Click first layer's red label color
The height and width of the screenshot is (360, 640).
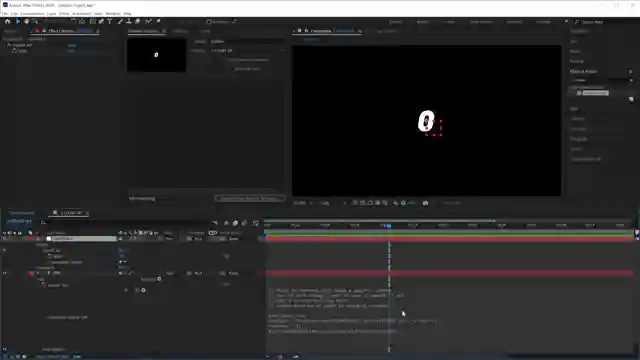pos(31,238)
